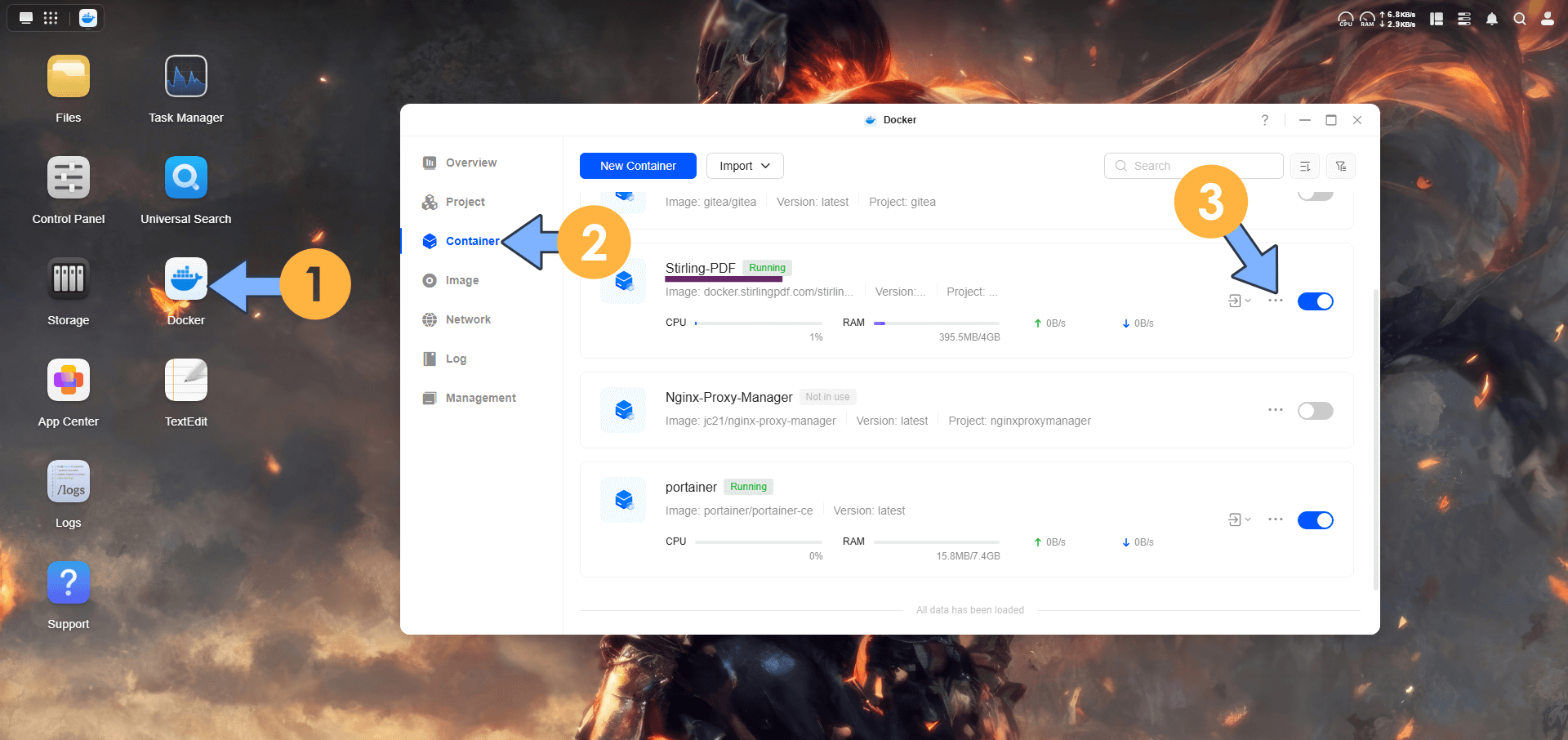The width and height of the screenshot is (1568, 740).
Task: Click 'Image: portainer/portainer-ce' text
Action: [739, 510]
